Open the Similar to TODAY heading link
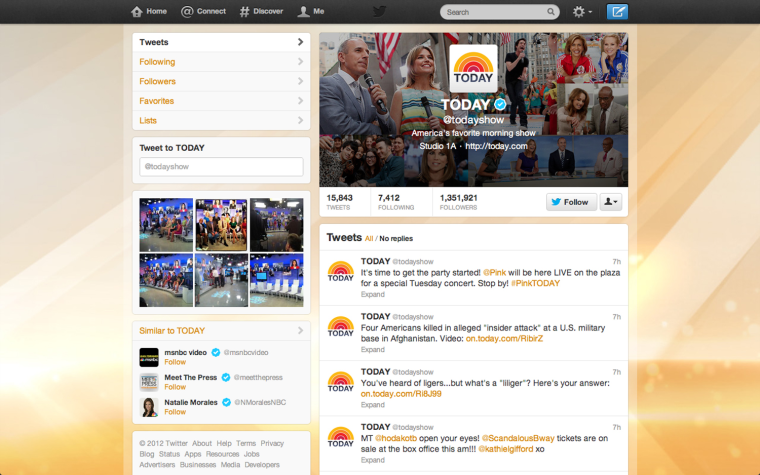The height and width of the screenshot is (475, 760). [172, 331]
